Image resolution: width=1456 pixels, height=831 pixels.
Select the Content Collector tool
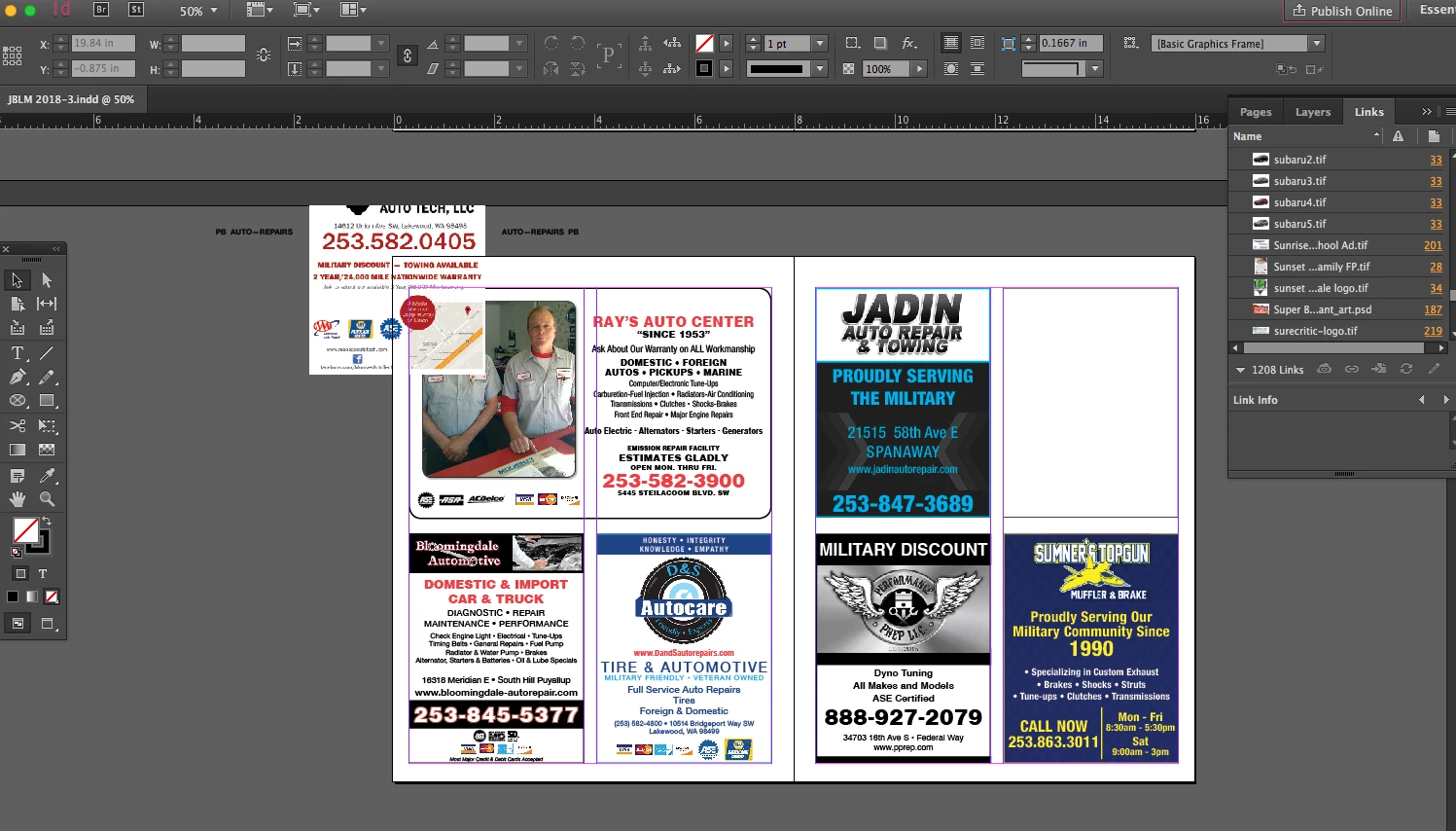[18, 328]
